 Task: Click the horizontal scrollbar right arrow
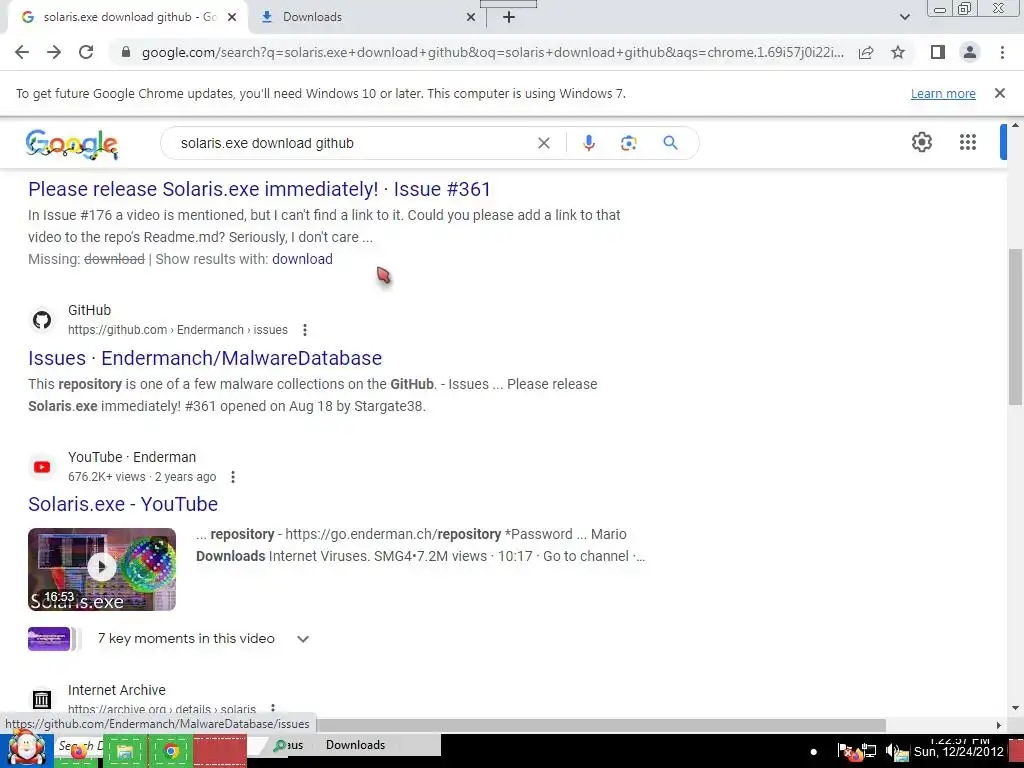998,725
